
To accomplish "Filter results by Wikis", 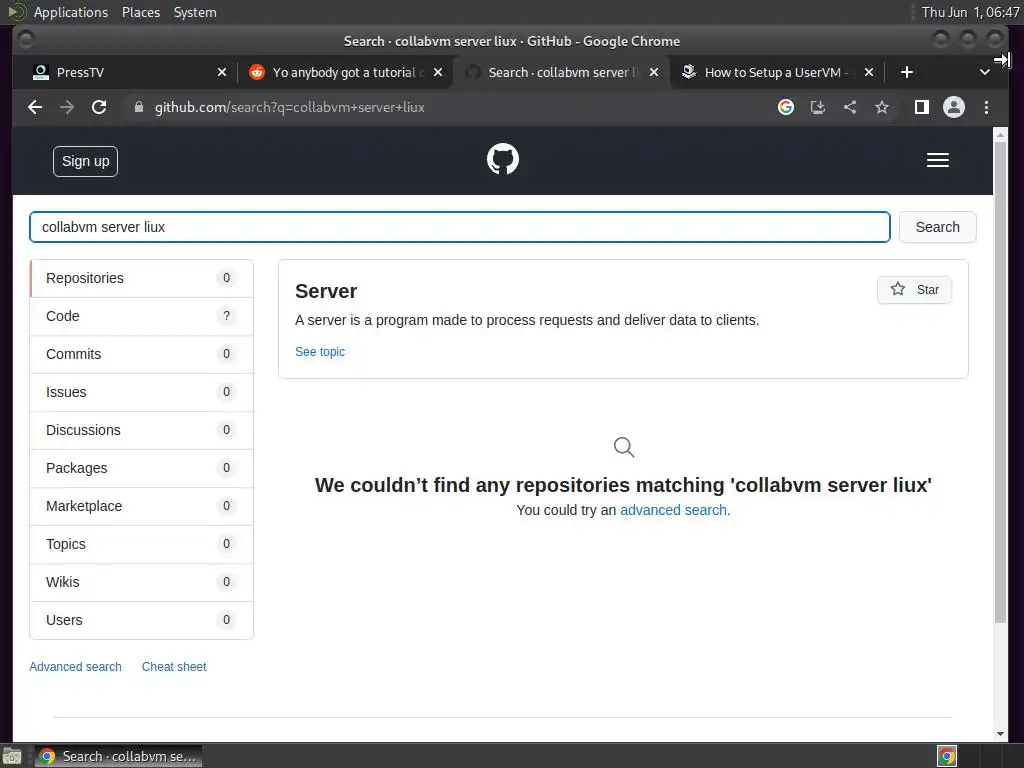I will 142,582.
